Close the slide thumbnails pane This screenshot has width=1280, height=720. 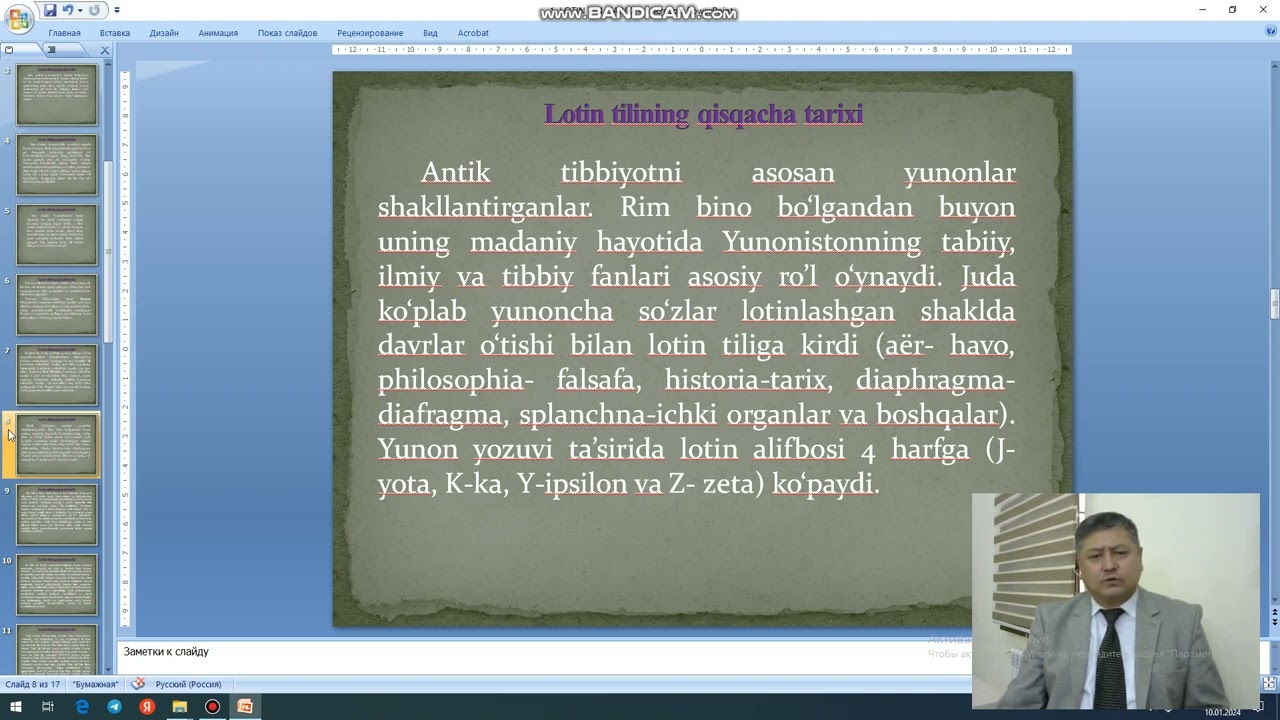click(x=105, y=49)
